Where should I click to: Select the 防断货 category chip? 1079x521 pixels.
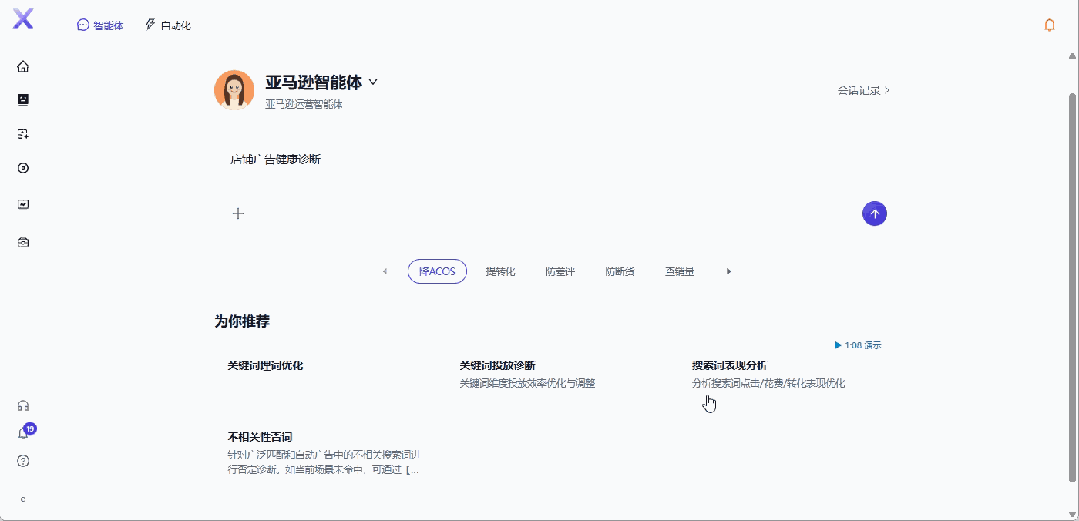pos(620,271)
